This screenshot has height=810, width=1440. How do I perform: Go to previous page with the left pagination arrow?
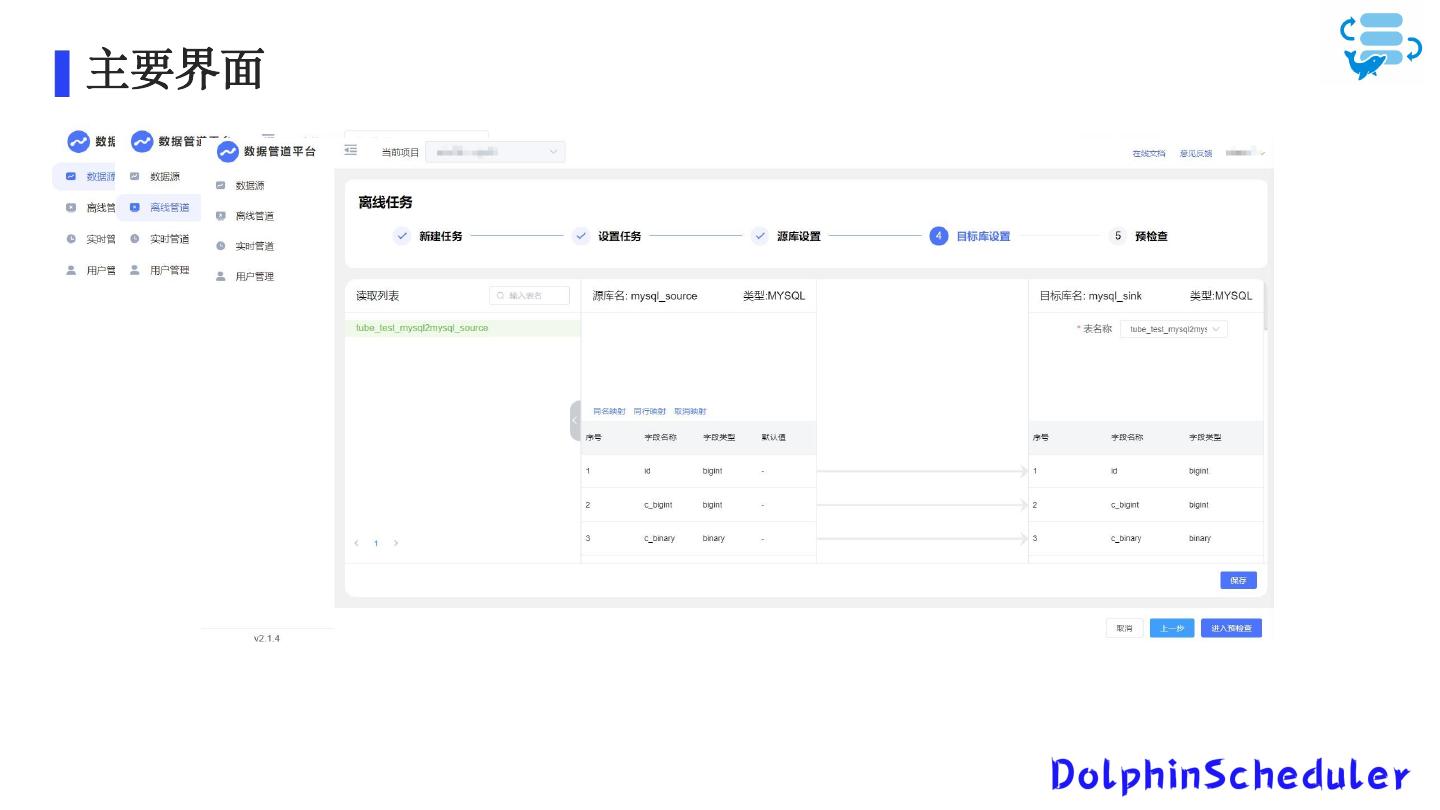tap(356, 543)
